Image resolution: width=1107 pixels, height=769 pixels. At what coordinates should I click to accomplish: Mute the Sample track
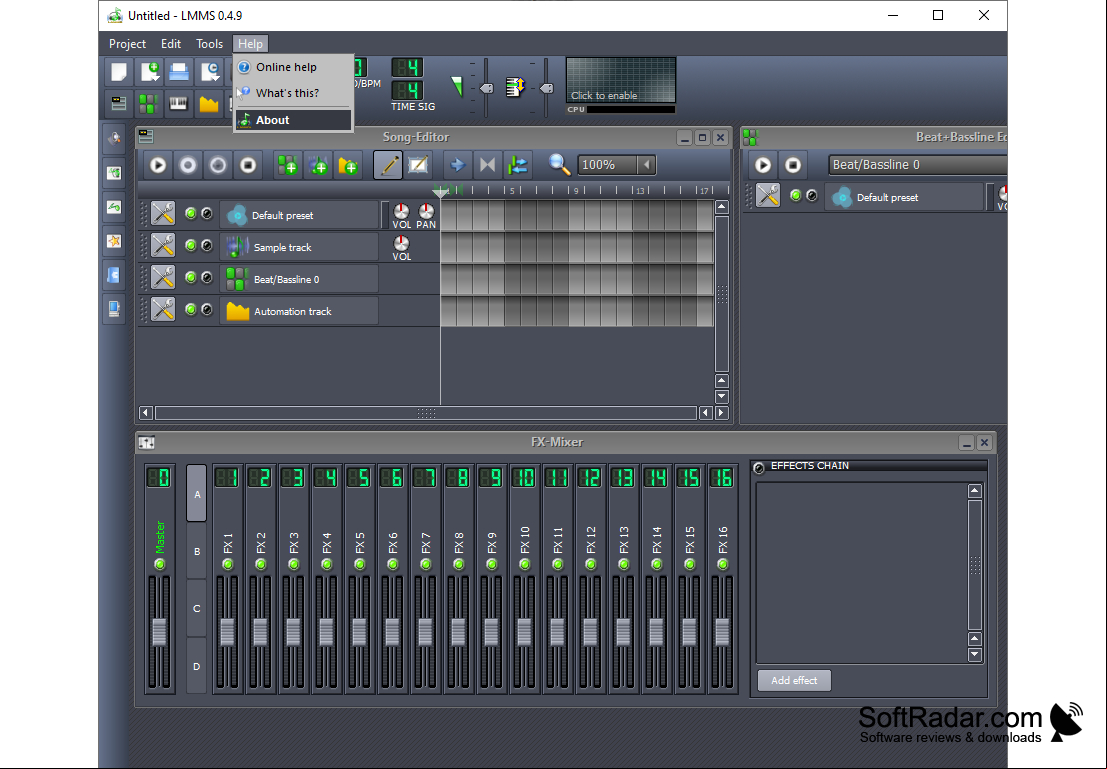(191, 245)
